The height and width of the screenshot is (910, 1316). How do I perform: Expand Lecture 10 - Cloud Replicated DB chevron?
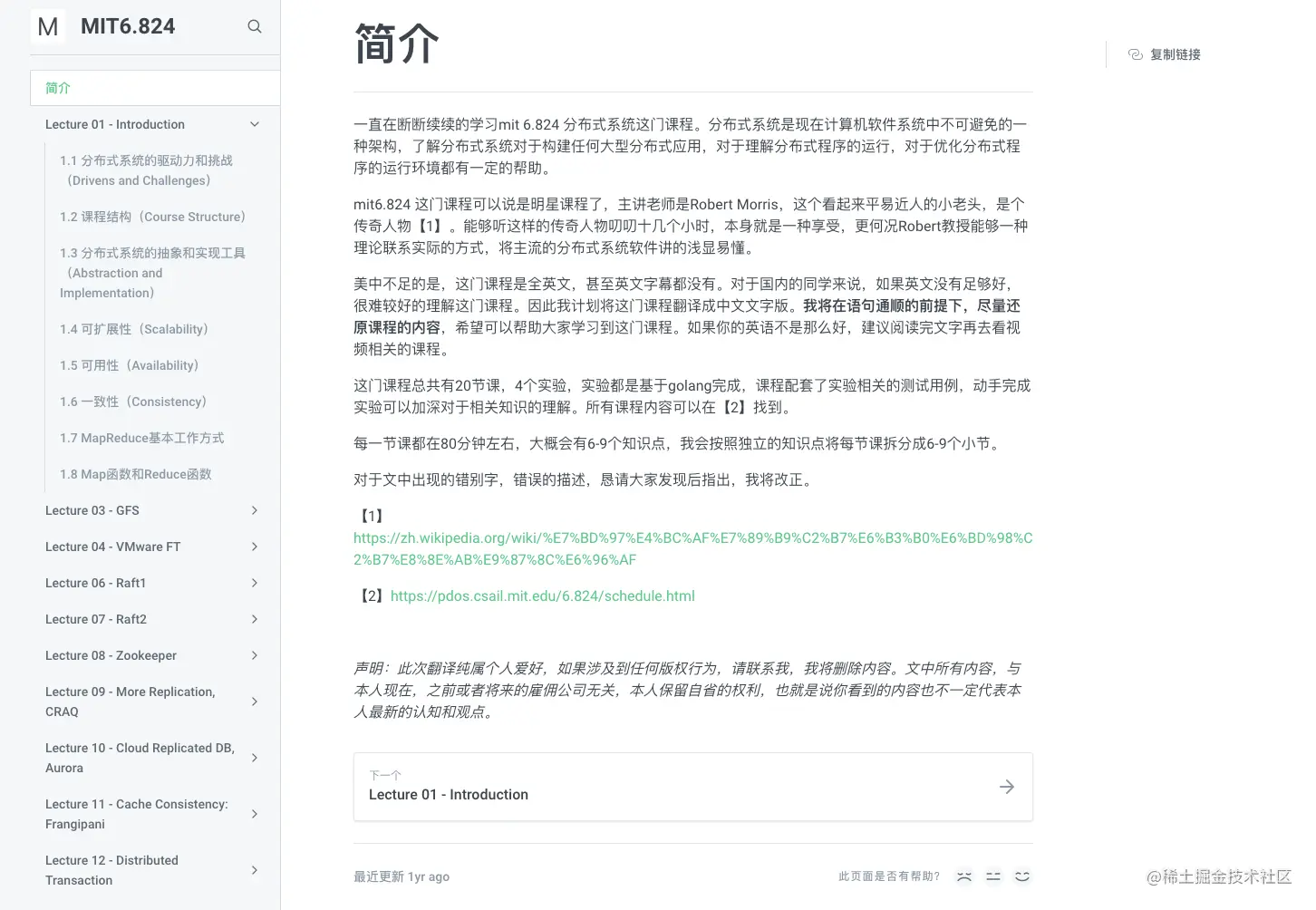tap(255, 758)
